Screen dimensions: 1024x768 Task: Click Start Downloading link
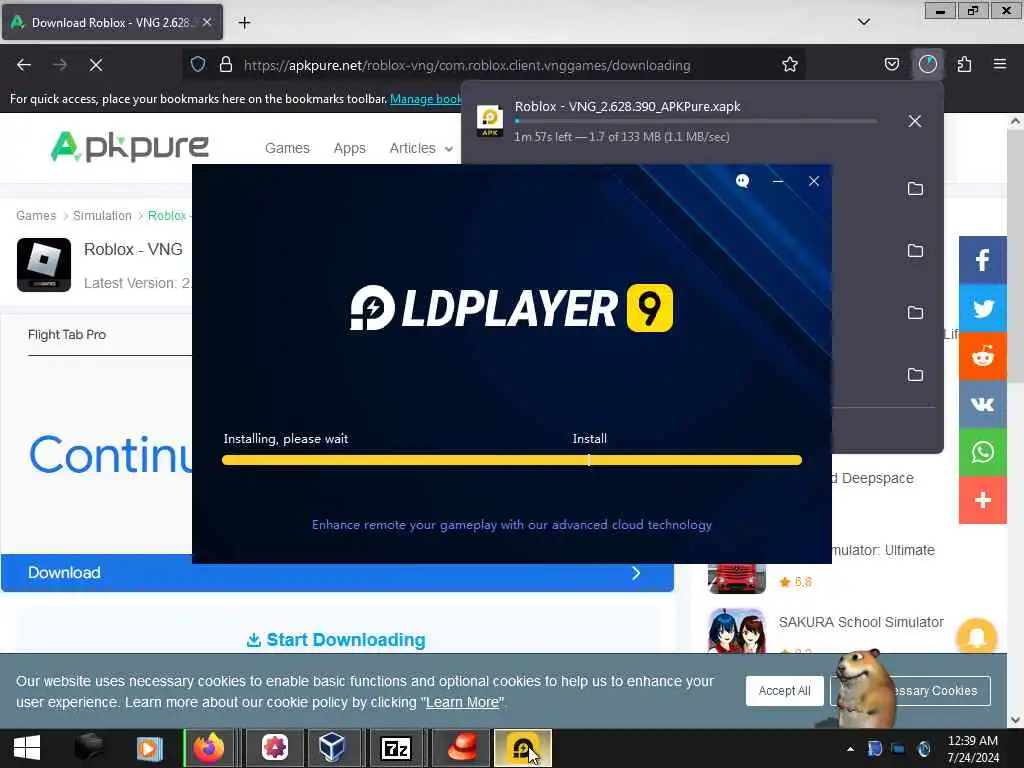(336, 640)
